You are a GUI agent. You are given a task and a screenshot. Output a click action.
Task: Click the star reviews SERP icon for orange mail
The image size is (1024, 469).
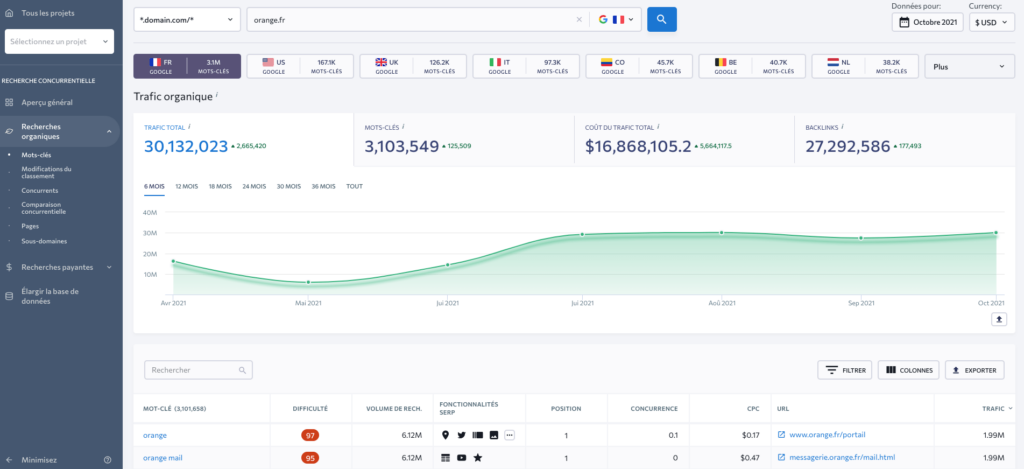point(477,458)
